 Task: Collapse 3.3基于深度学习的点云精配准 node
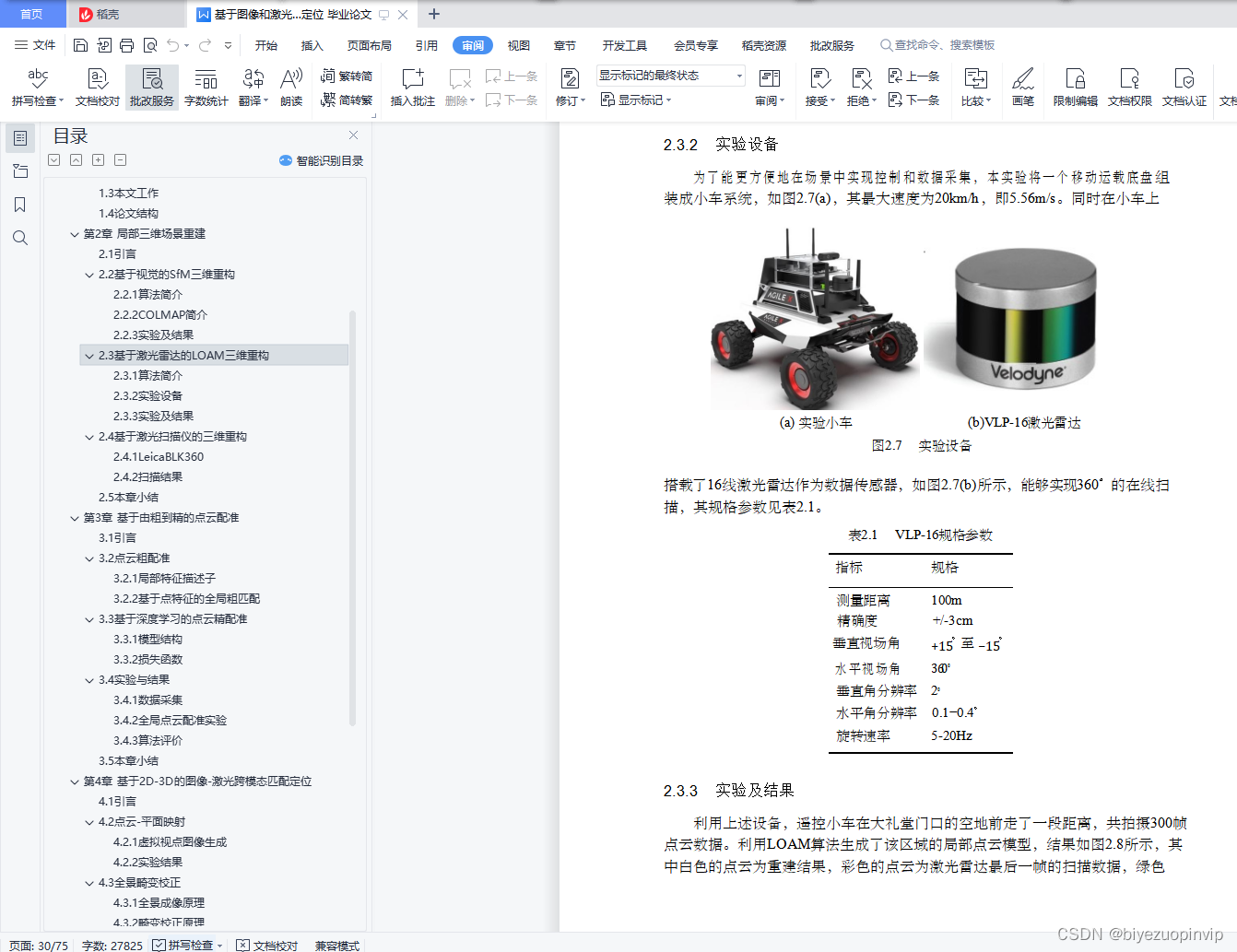[89, 619]
